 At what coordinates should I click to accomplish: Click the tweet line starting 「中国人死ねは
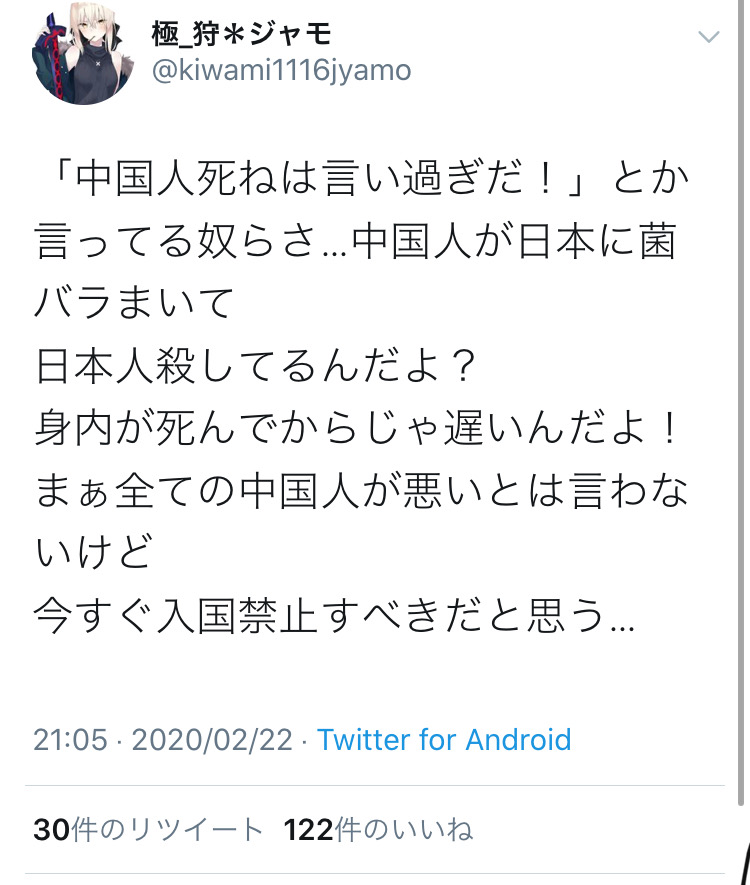364,179
